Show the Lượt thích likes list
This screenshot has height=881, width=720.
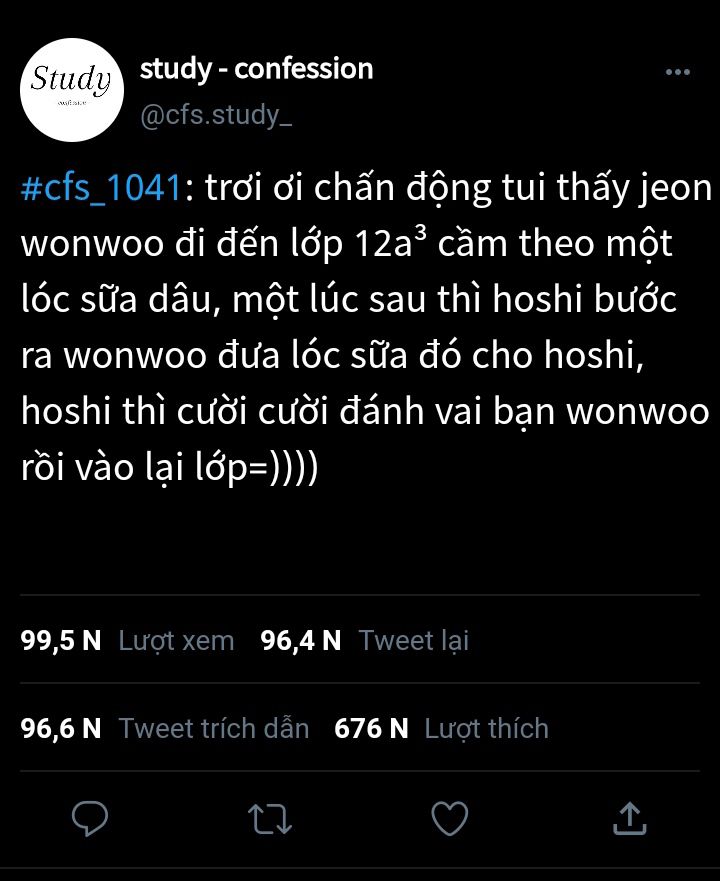tap(487, 729)
